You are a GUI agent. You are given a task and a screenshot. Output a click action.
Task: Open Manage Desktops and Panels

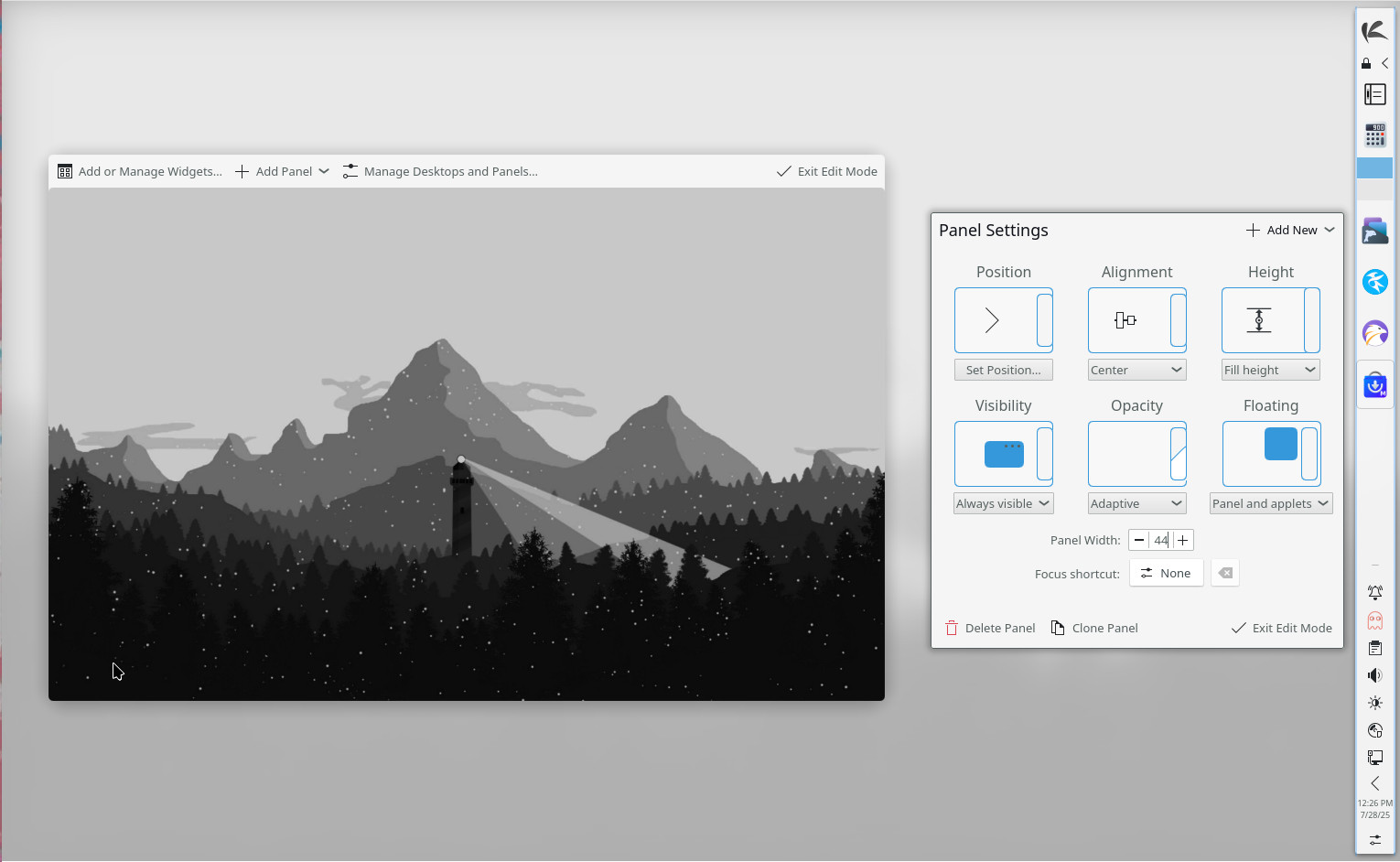click(x=440, y=171)
